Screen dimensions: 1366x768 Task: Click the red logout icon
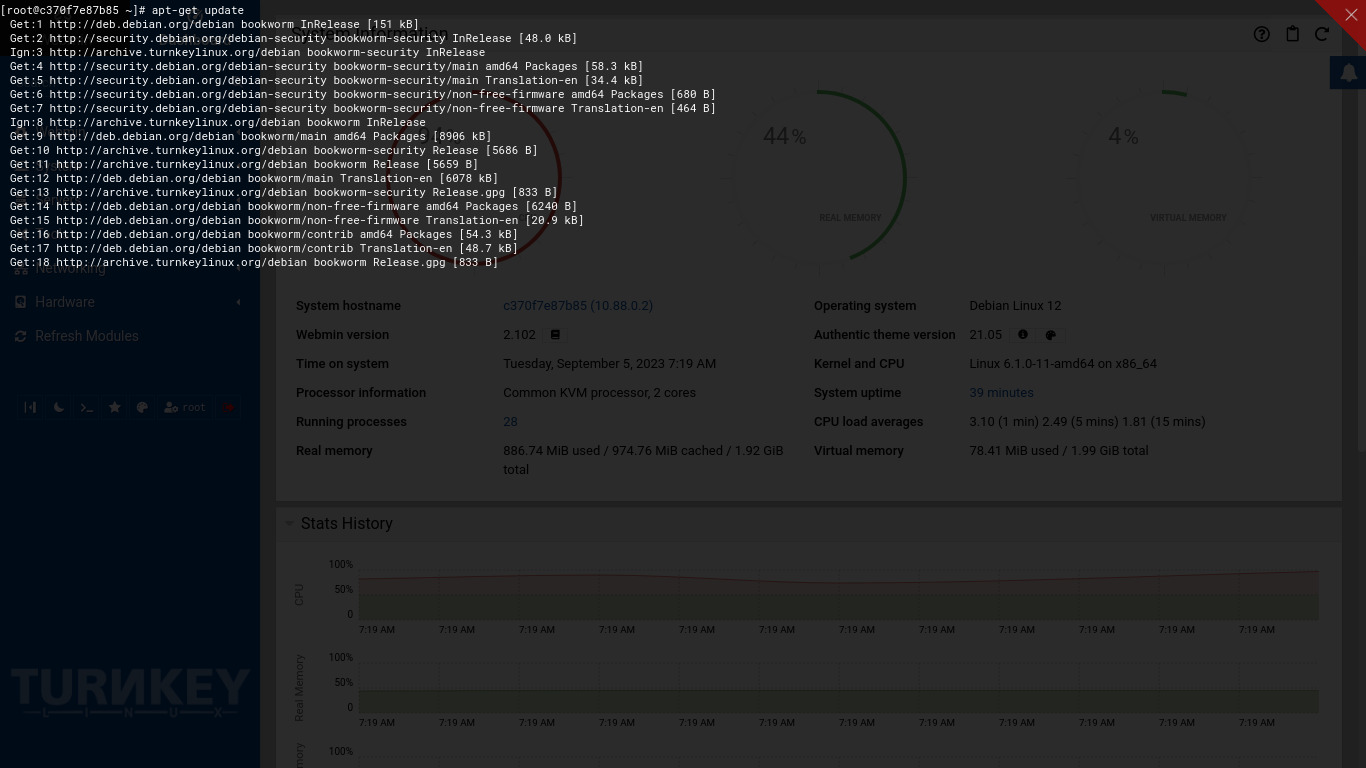pyautogui.click(x=229, y=407)
